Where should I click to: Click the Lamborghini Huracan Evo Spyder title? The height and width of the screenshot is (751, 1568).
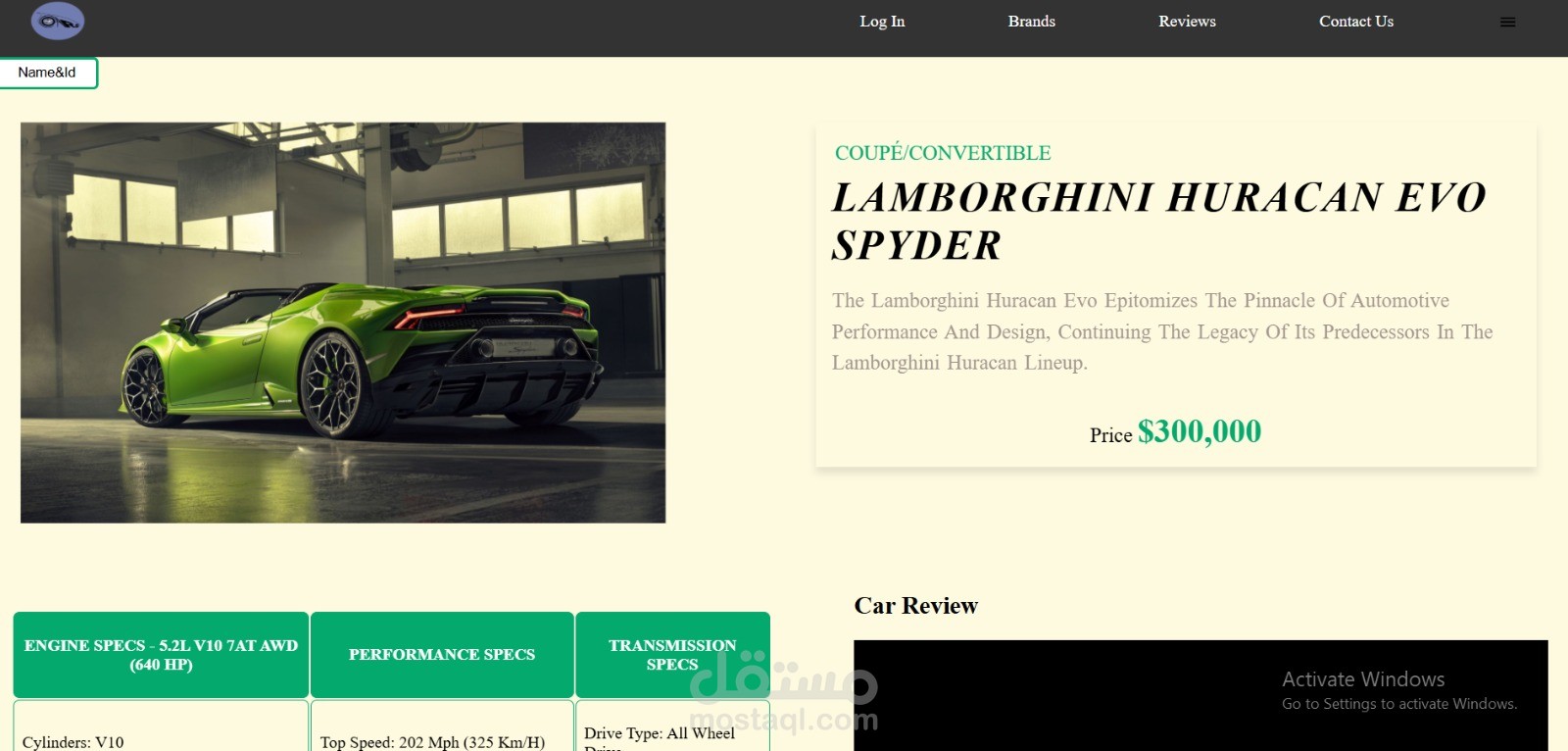1159,222
